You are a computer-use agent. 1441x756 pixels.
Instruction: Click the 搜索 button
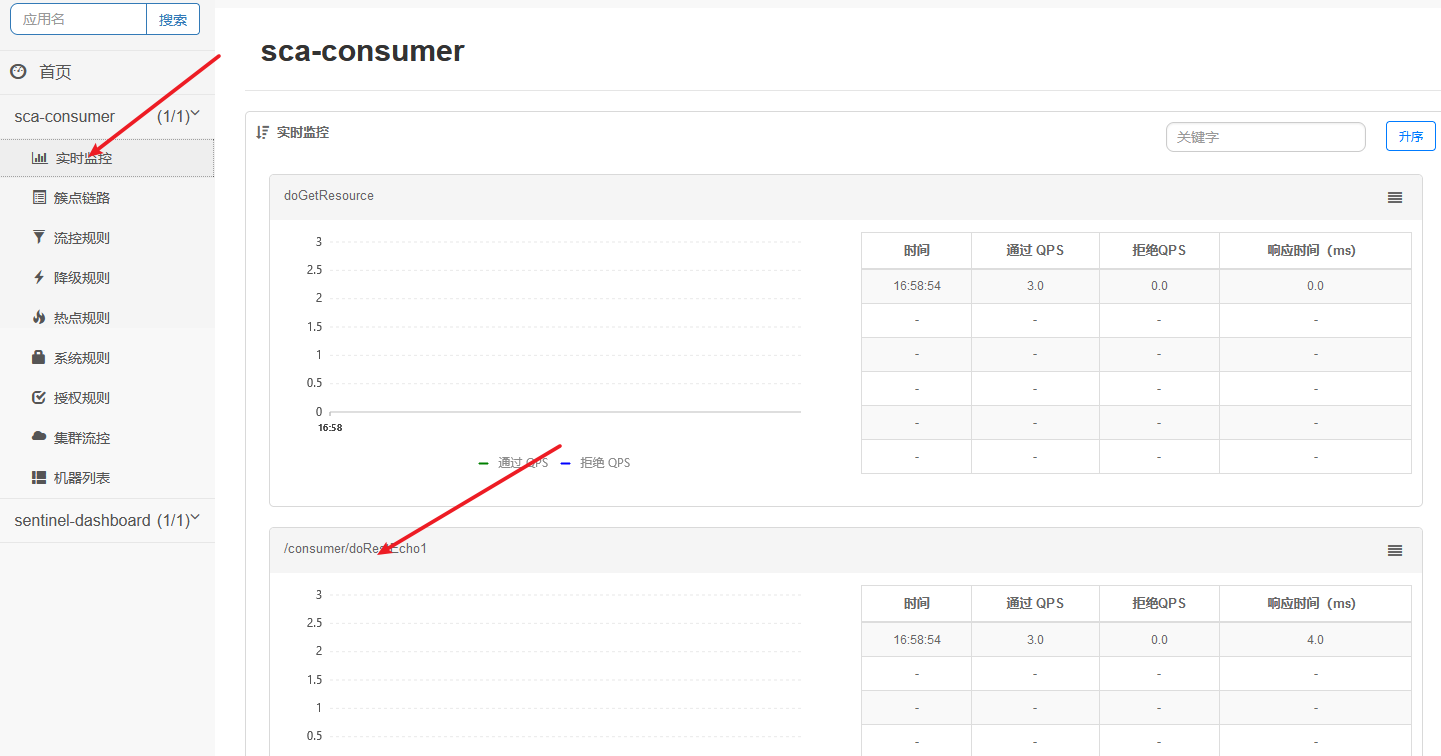pyautogui.click(x=173, y=19)
